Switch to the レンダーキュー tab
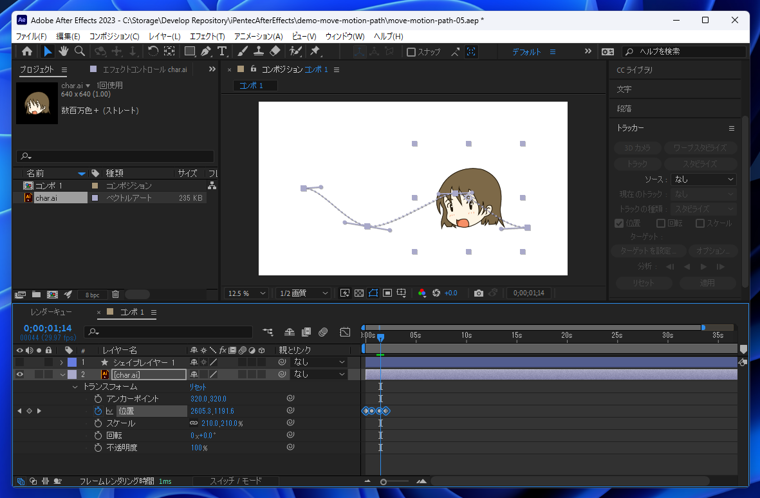760x498 pixels. tap(50, 312)
